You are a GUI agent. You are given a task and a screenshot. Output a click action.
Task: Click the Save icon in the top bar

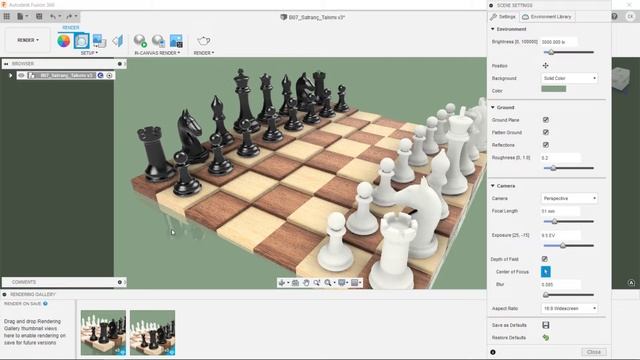(39, 16)
